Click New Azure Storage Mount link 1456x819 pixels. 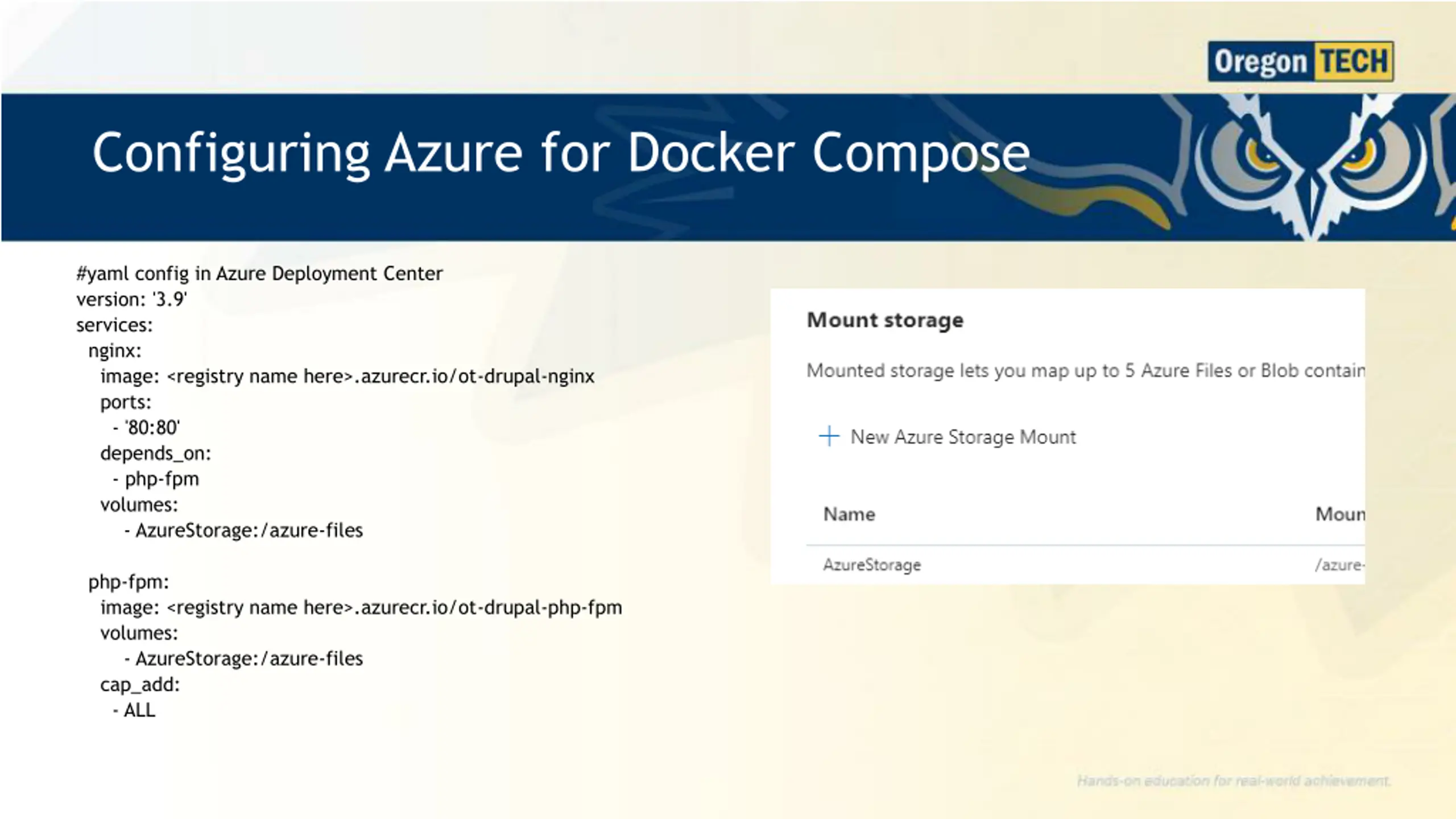click(963, 437)
